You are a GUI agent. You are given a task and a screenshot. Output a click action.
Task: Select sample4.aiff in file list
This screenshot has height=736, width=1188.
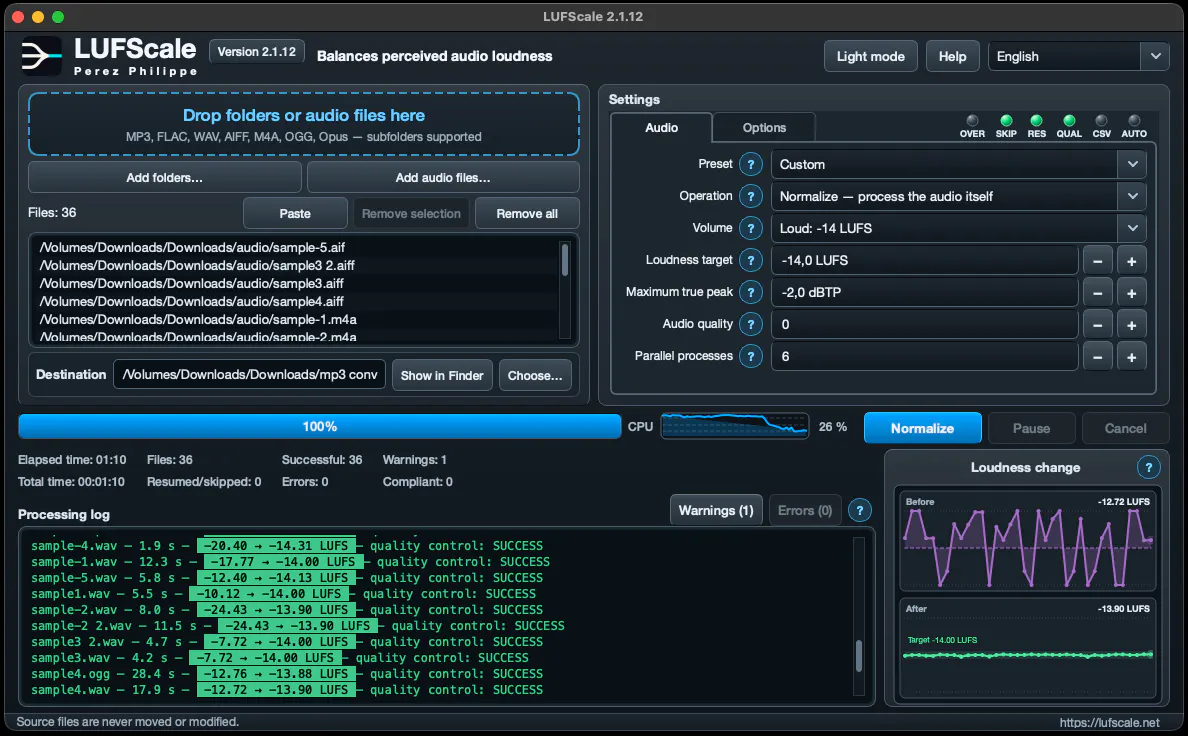[x=191, y=302]
